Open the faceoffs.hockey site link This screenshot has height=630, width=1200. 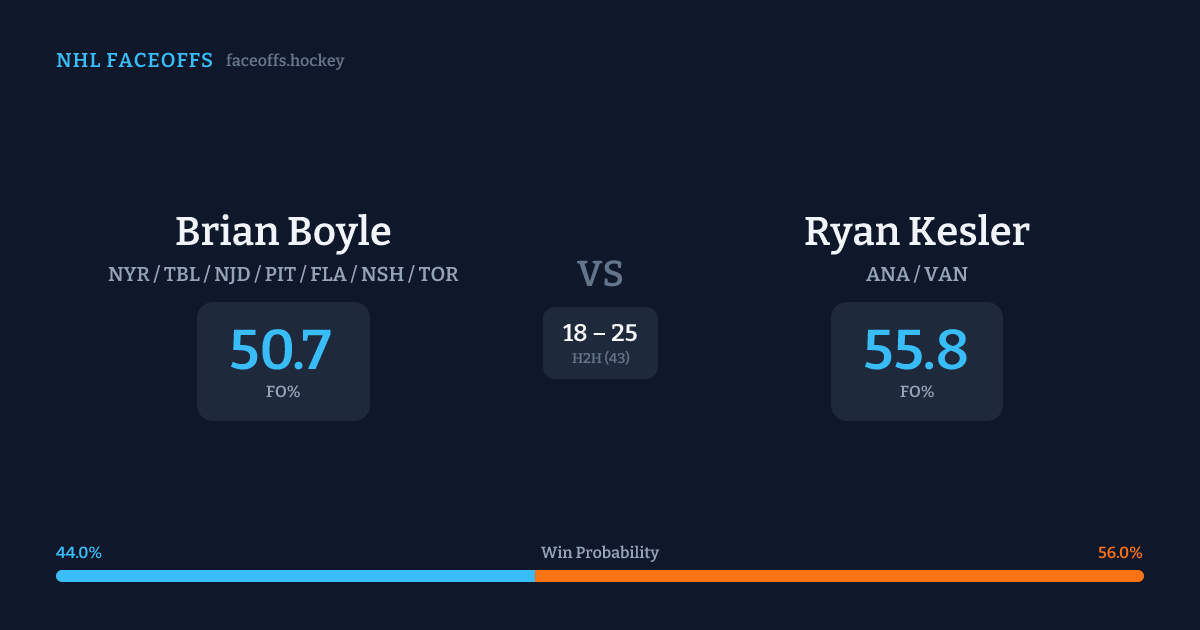coord(285,61)
